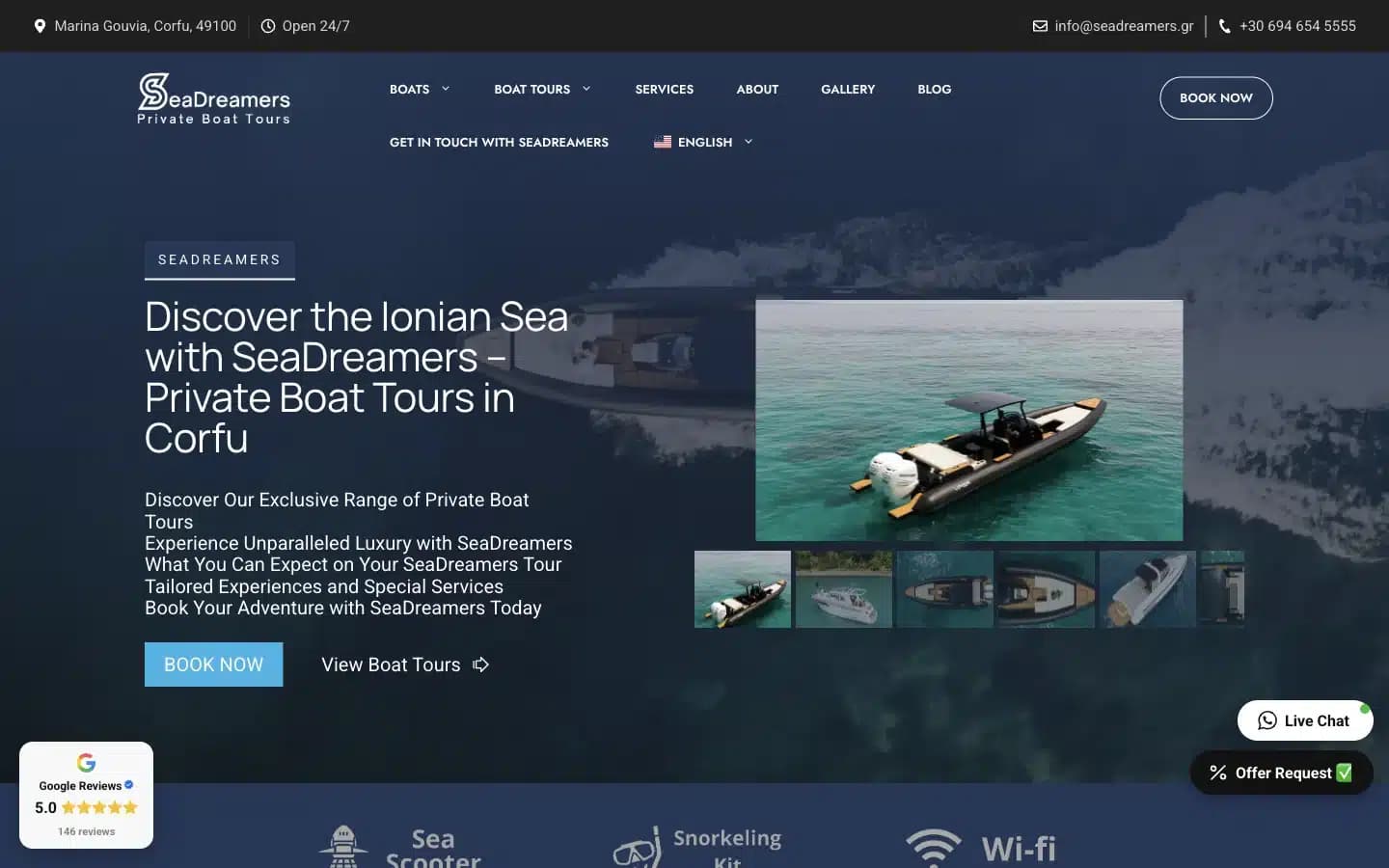Click the Wi-fi signal icon
1389x868 pixels.
click(934, 848)
